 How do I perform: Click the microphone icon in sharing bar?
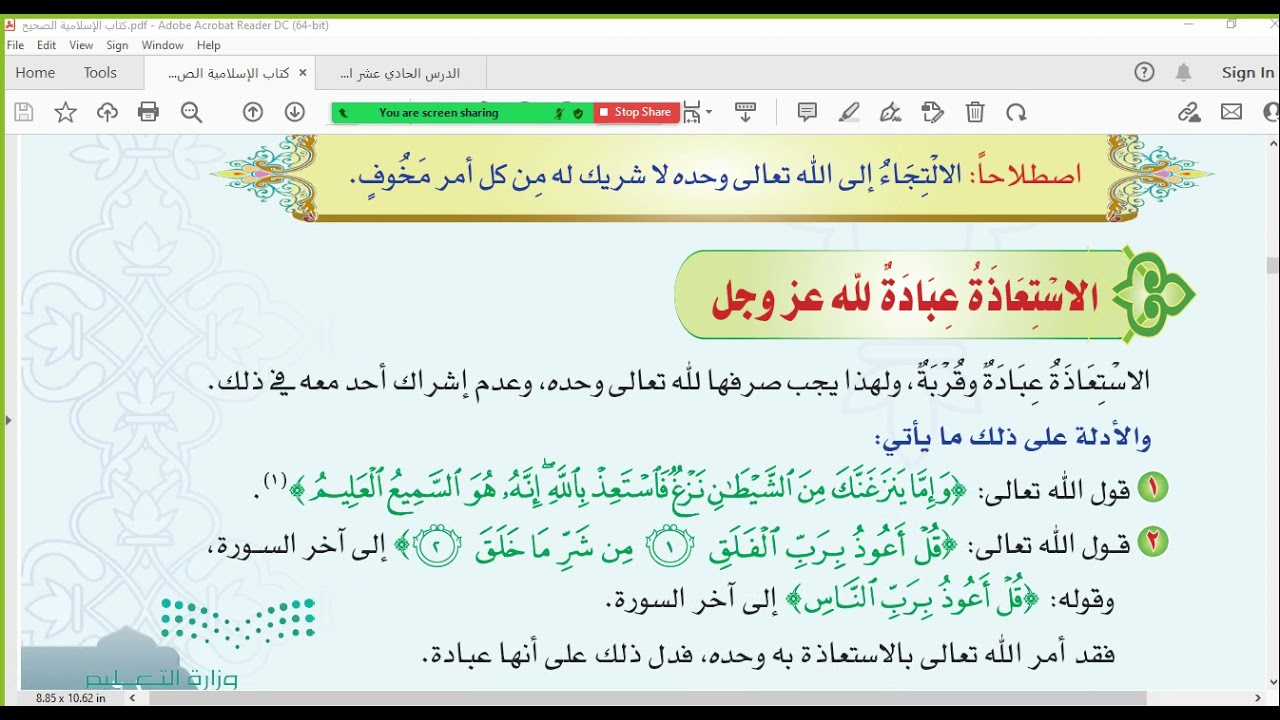560,113
